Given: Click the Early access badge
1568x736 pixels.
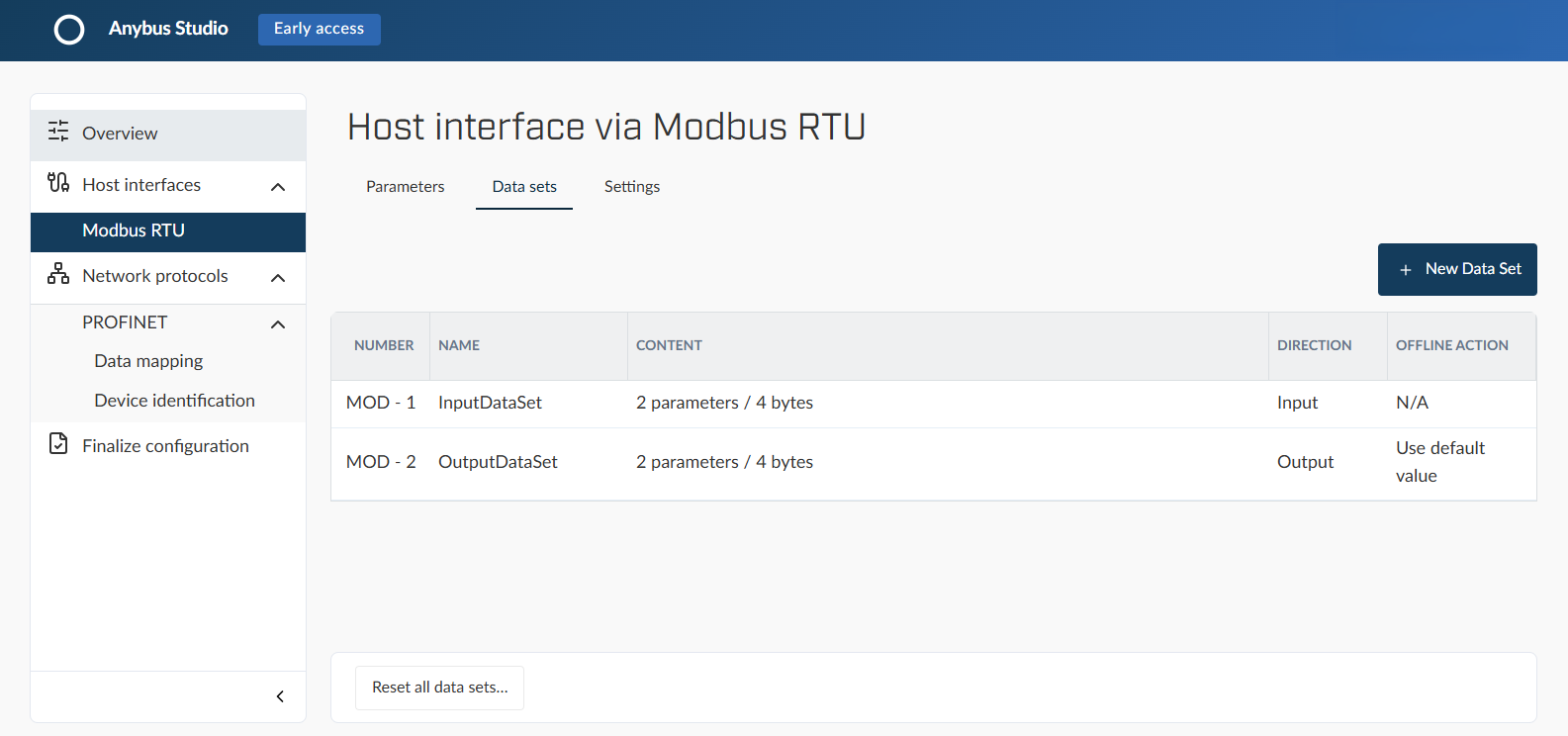Looking at the screenshot, I should (x=319, y=29).
